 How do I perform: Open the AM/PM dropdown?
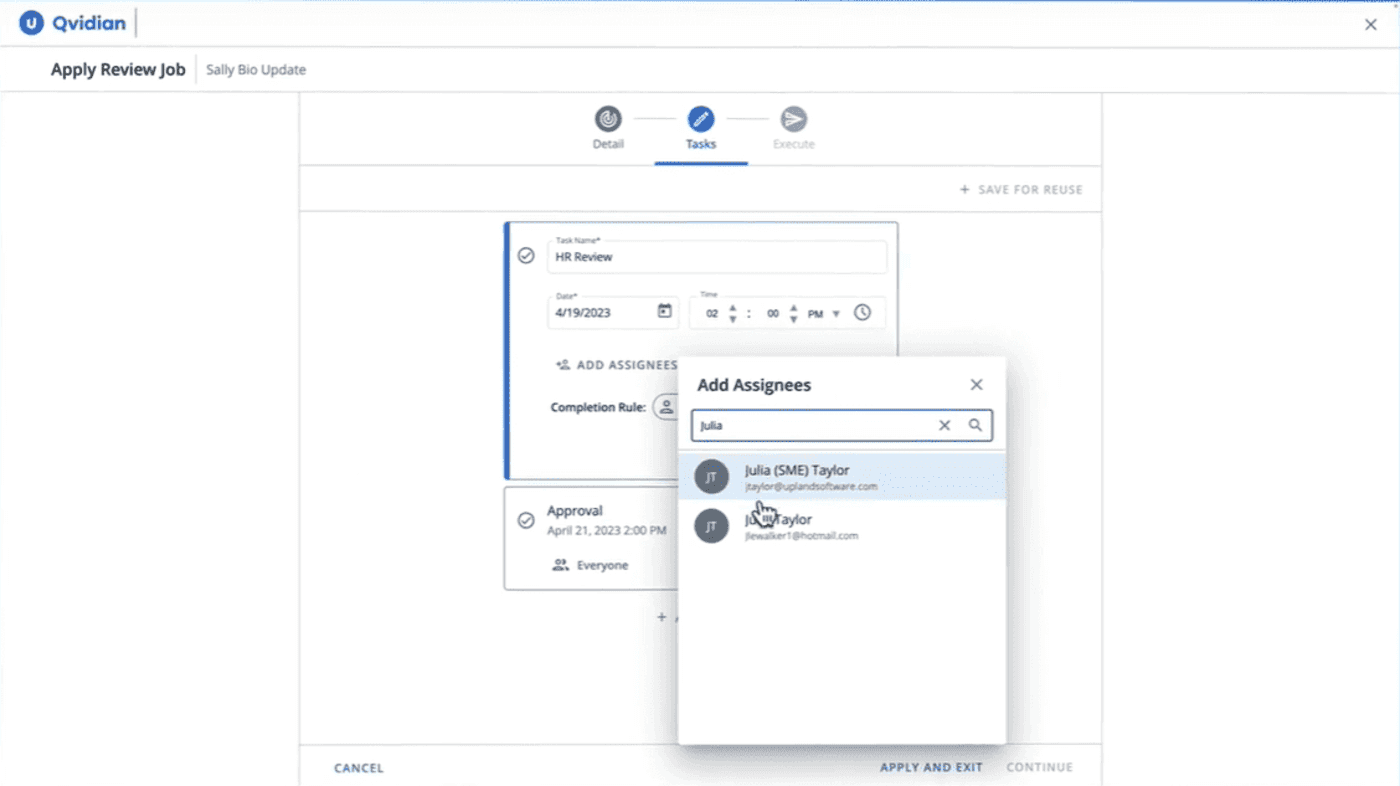836,313
